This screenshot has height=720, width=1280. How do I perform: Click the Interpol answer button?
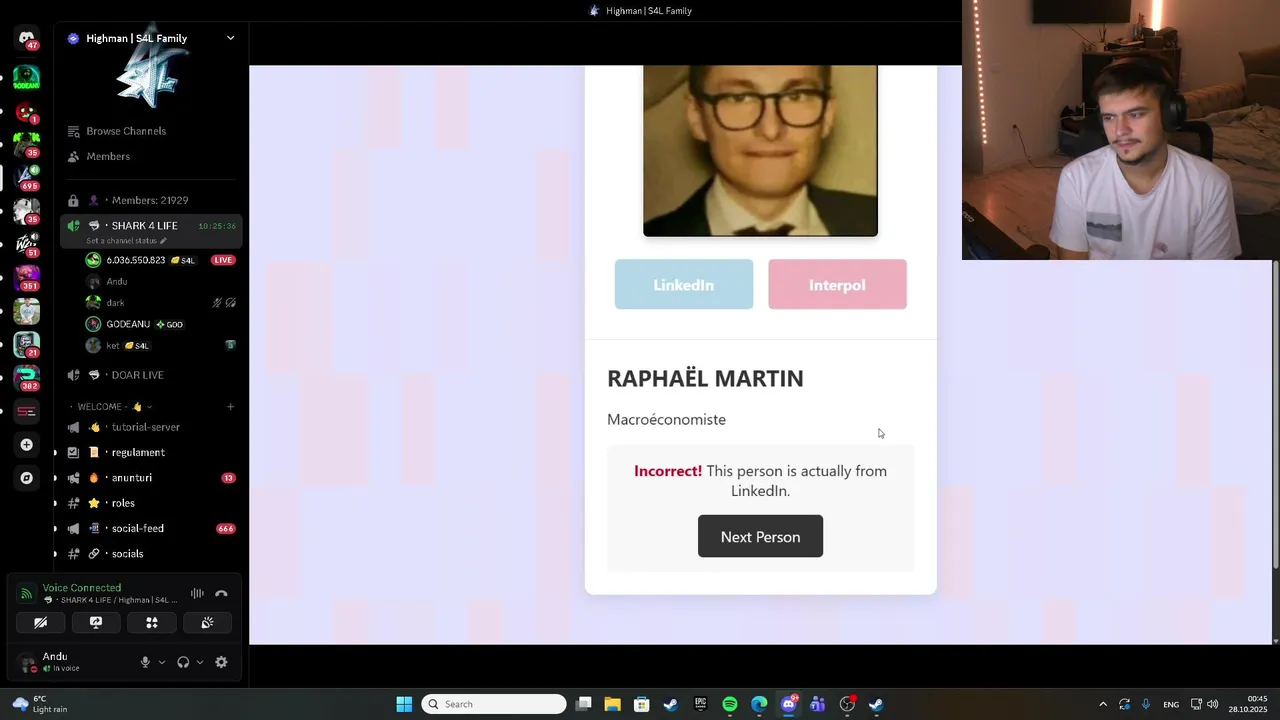click(x=837, y=285)
